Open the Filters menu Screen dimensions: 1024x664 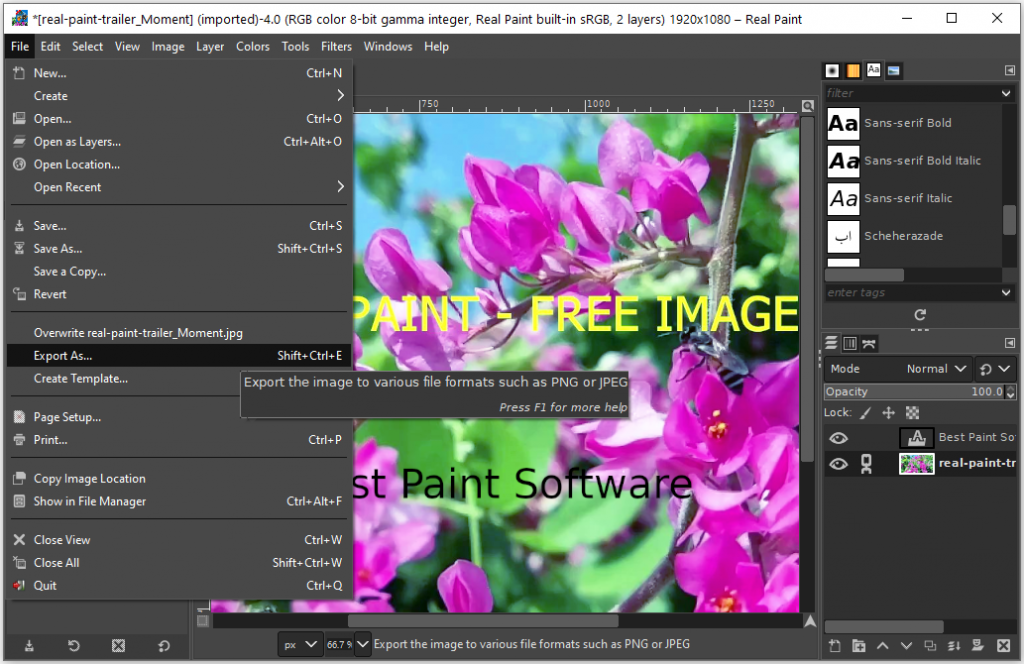pos(336,47)
